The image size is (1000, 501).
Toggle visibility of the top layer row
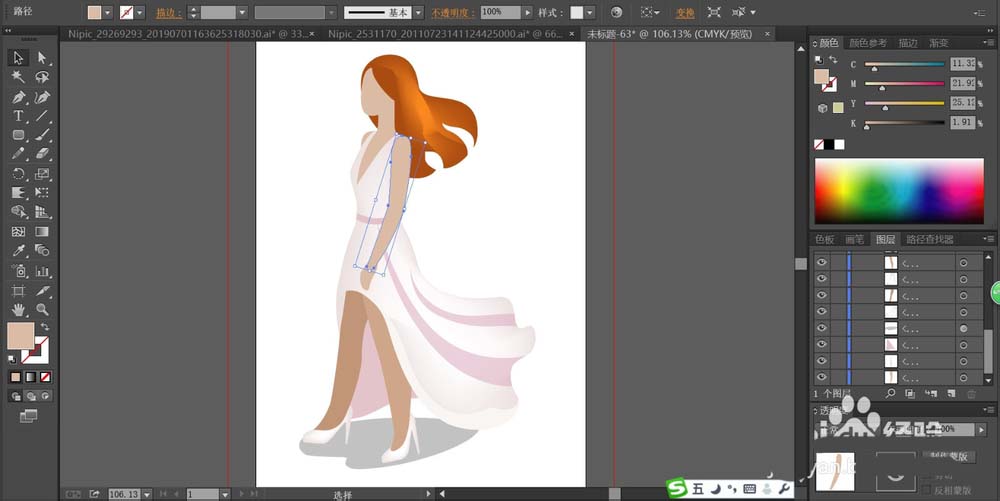tap(822, 262)
